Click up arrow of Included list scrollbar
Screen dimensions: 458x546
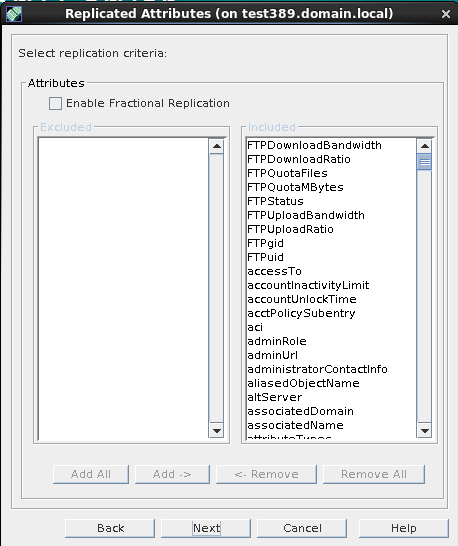click(x=424, y=146)
